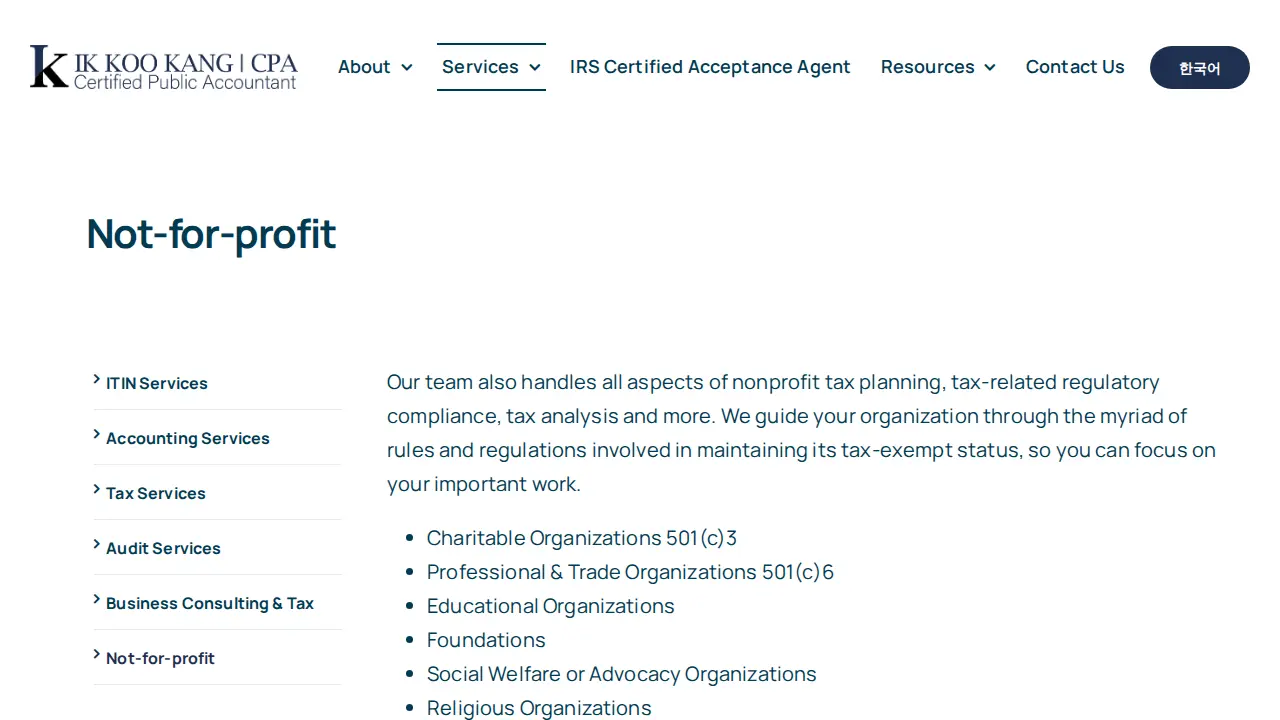The image size is (1280, 720).
Task: Click the 'Educational Organizations' list item
Action: pyautogui.click(x=551, y=606)
